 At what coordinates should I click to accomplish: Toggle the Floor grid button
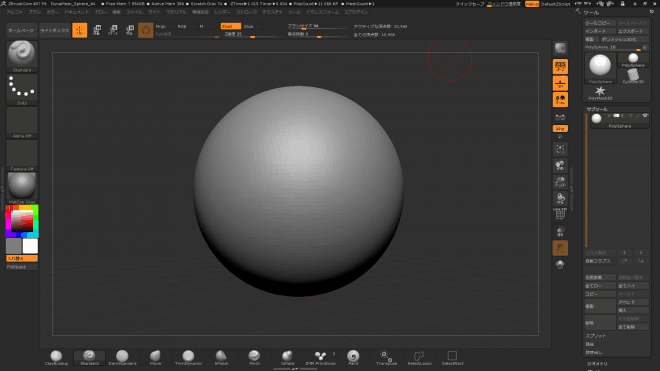(x=560, y=83)
